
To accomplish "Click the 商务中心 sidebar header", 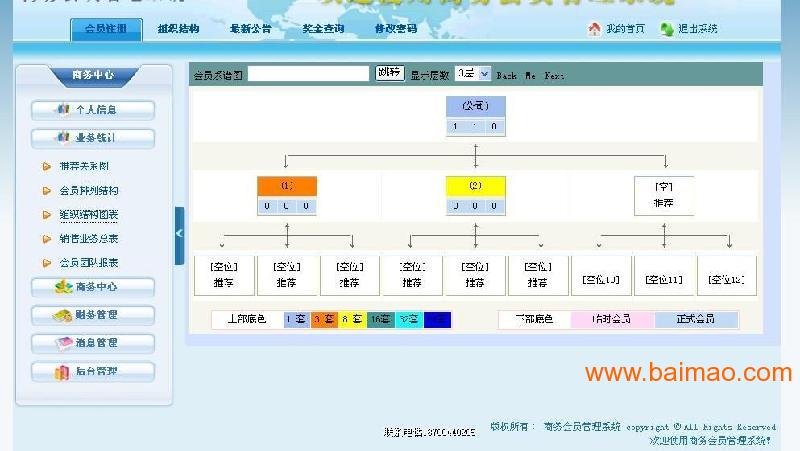I will [x=93, y=75].
